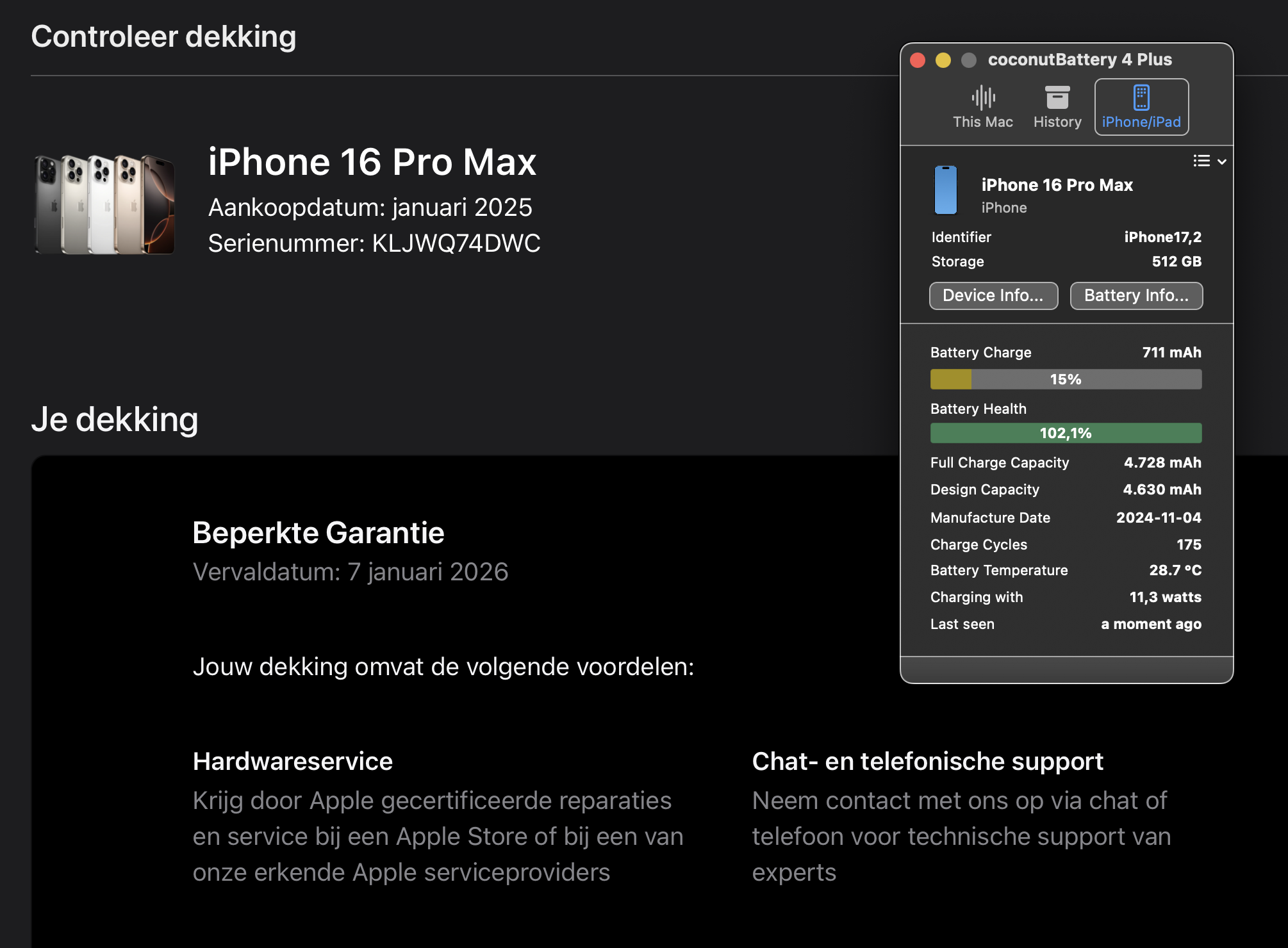Click the Beperkte Garantie heading

318,533
